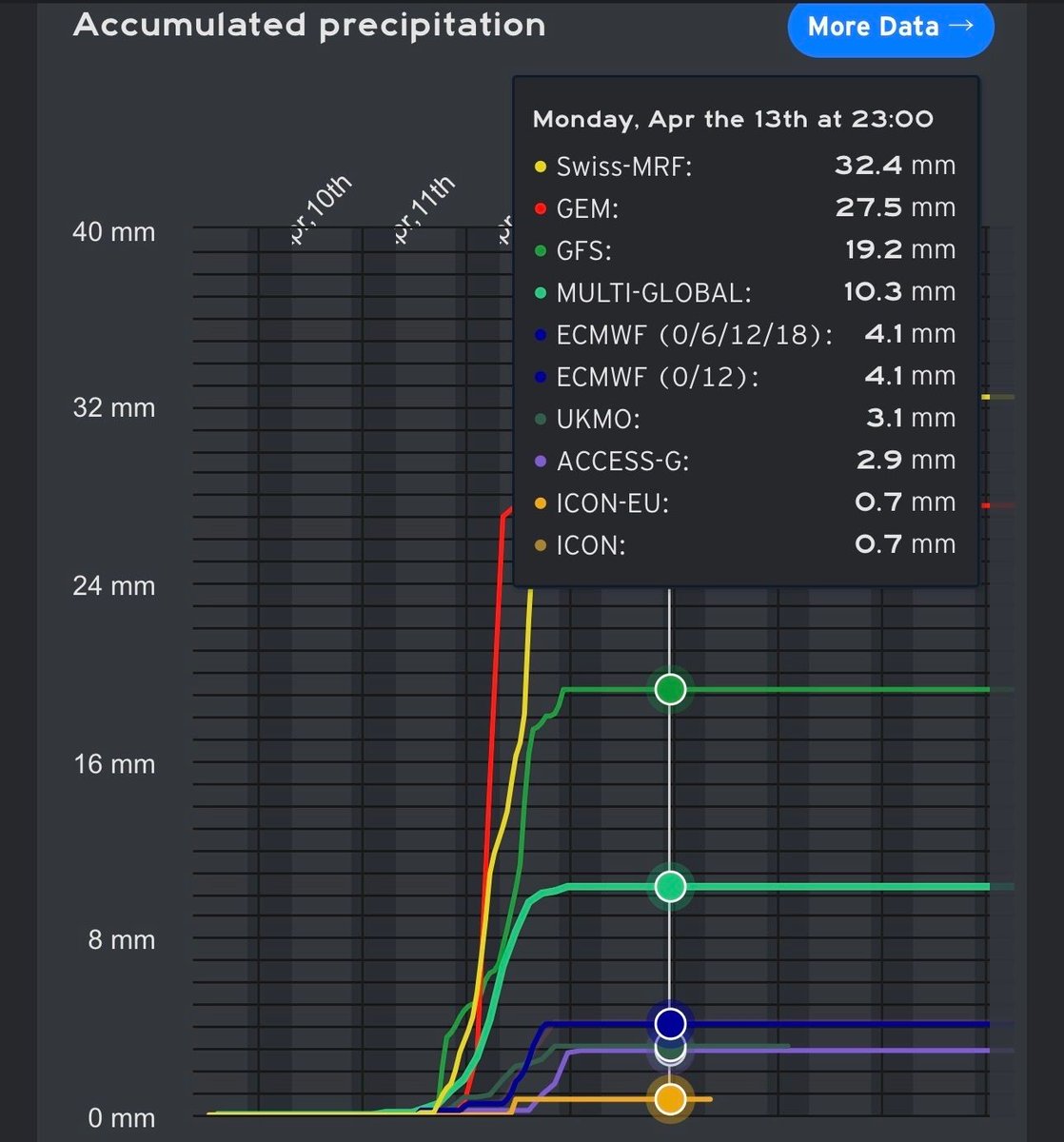Click the ICON 0.7 mm tooltip row

(744, 544)
